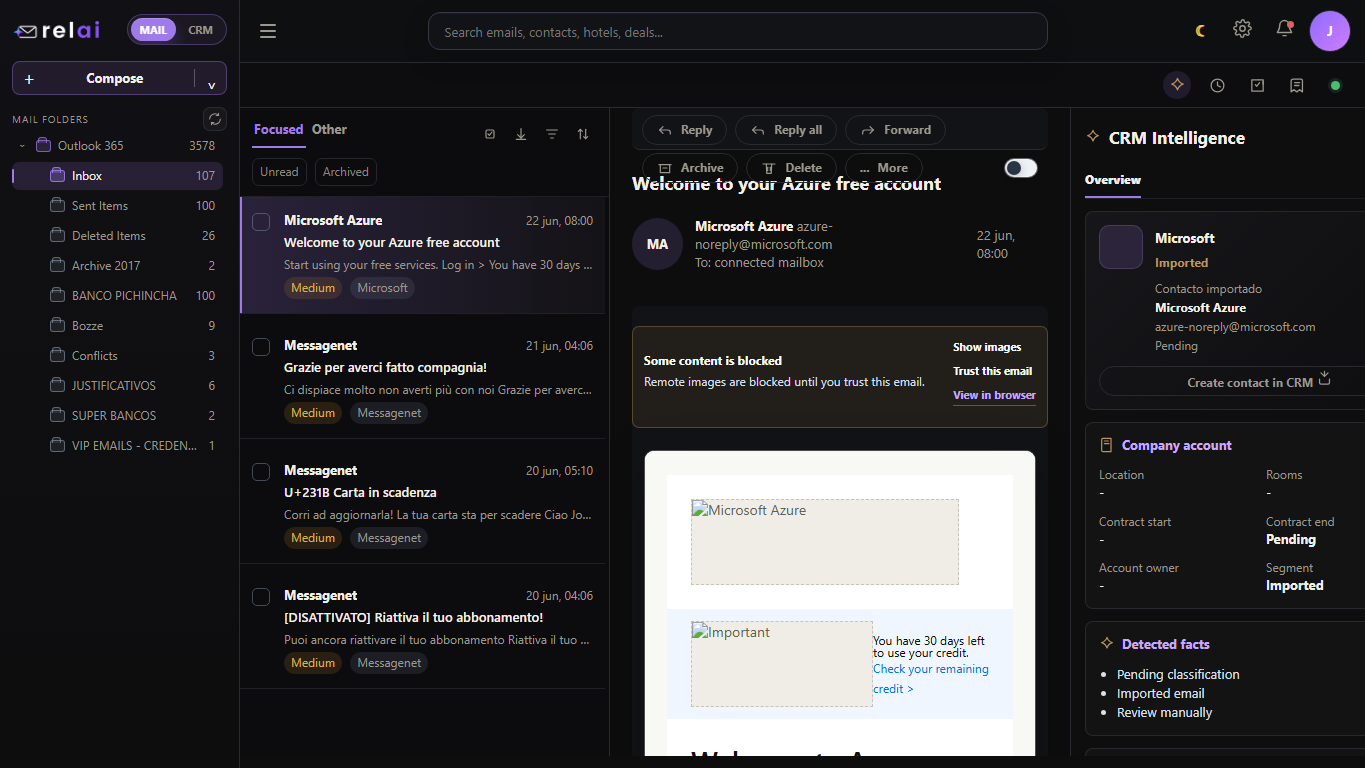Open the BANCO PICHINCHA folder
This screenshot has width=1365, height=768.
118,295
